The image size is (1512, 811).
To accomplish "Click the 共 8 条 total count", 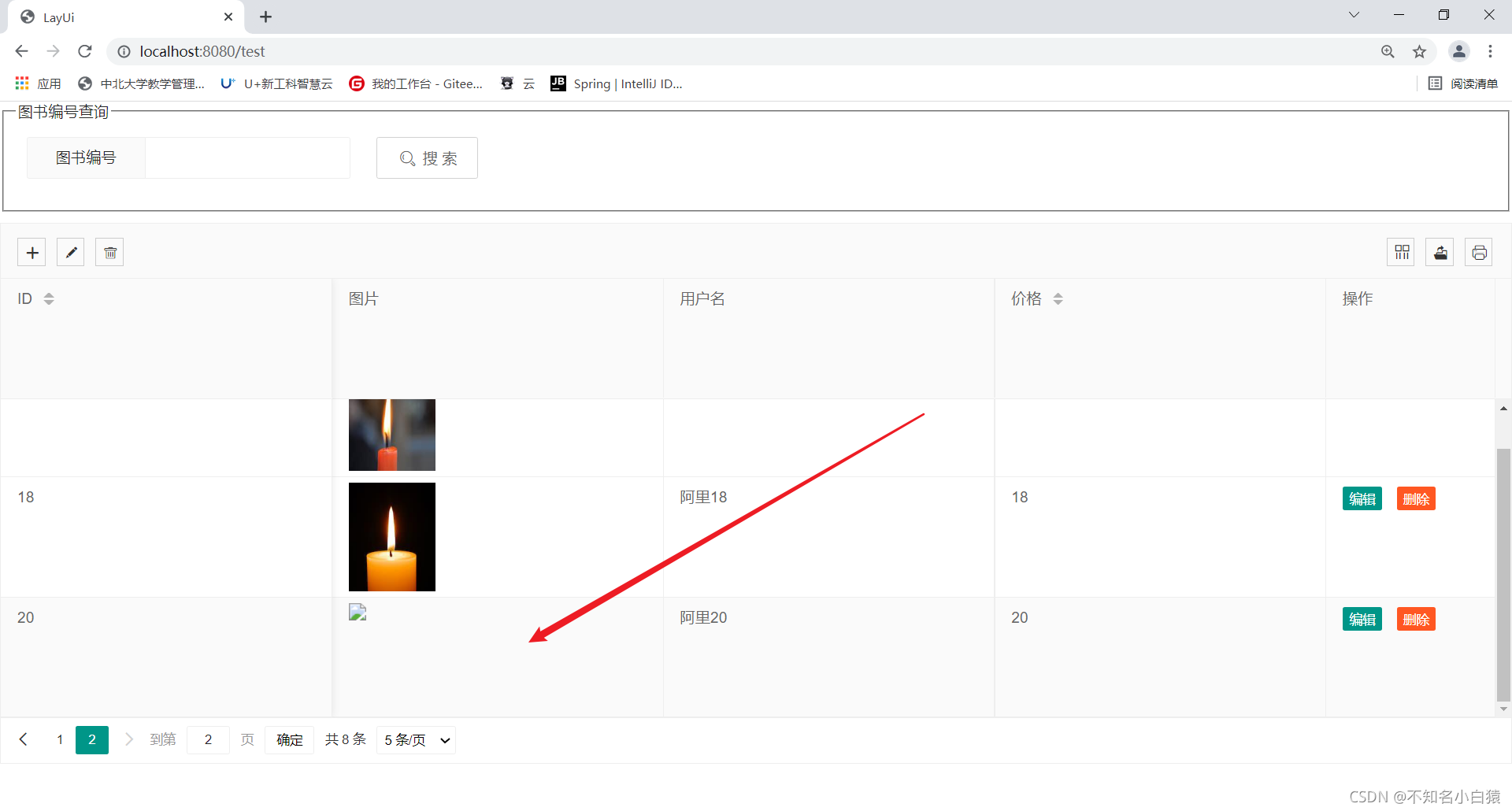I will pos(346,739).
